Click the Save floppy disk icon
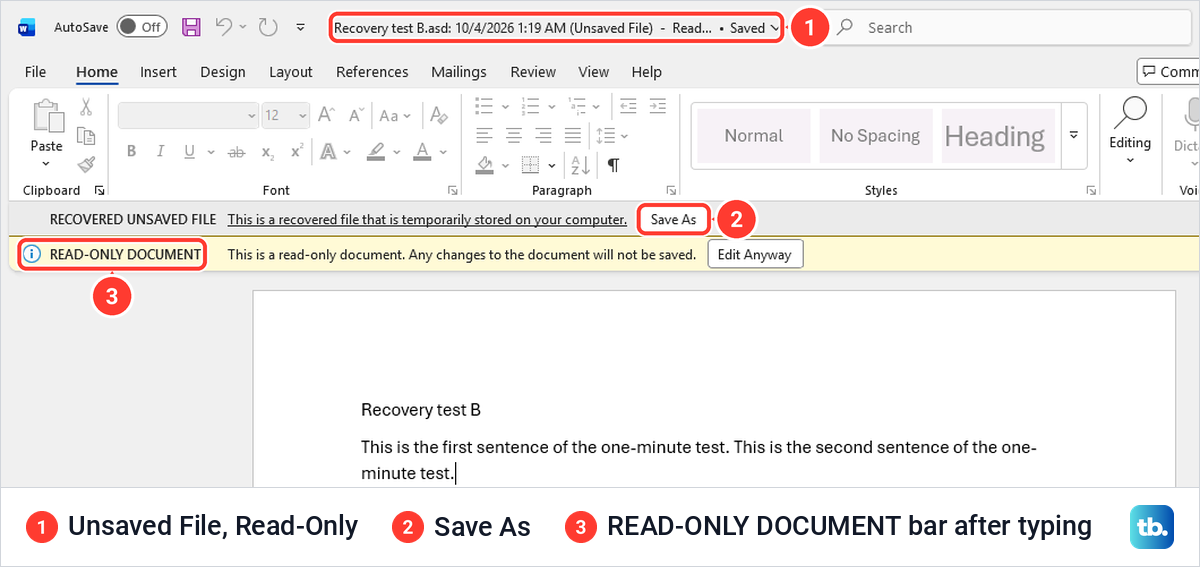The height and width of the screenshot is (567, 1200). point(191,28)
